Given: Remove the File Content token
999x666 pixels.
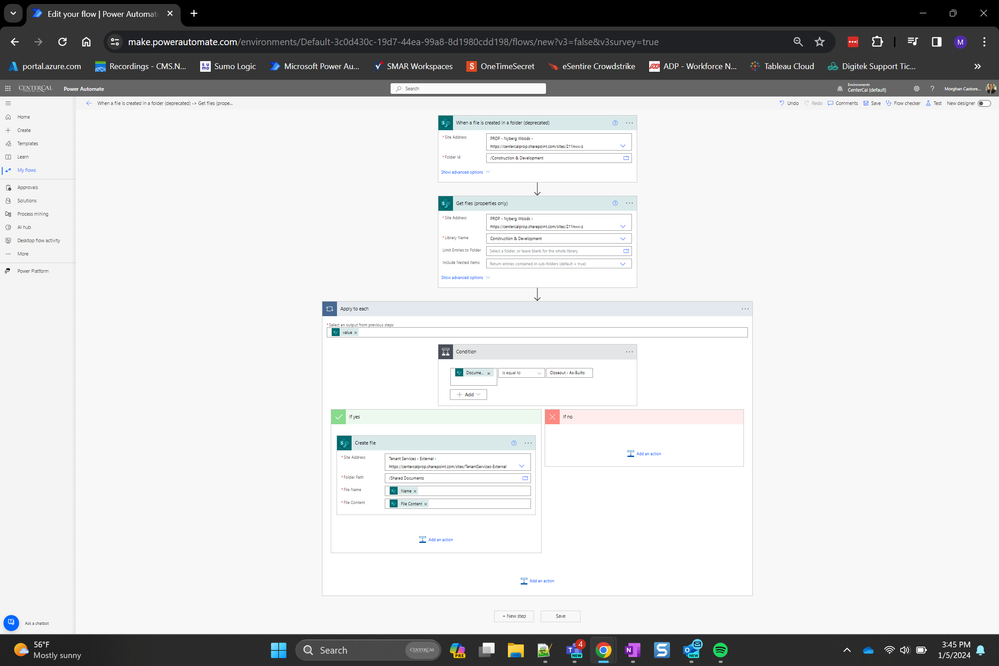Looking at the screenshot, I should click(x=426, y=504).
